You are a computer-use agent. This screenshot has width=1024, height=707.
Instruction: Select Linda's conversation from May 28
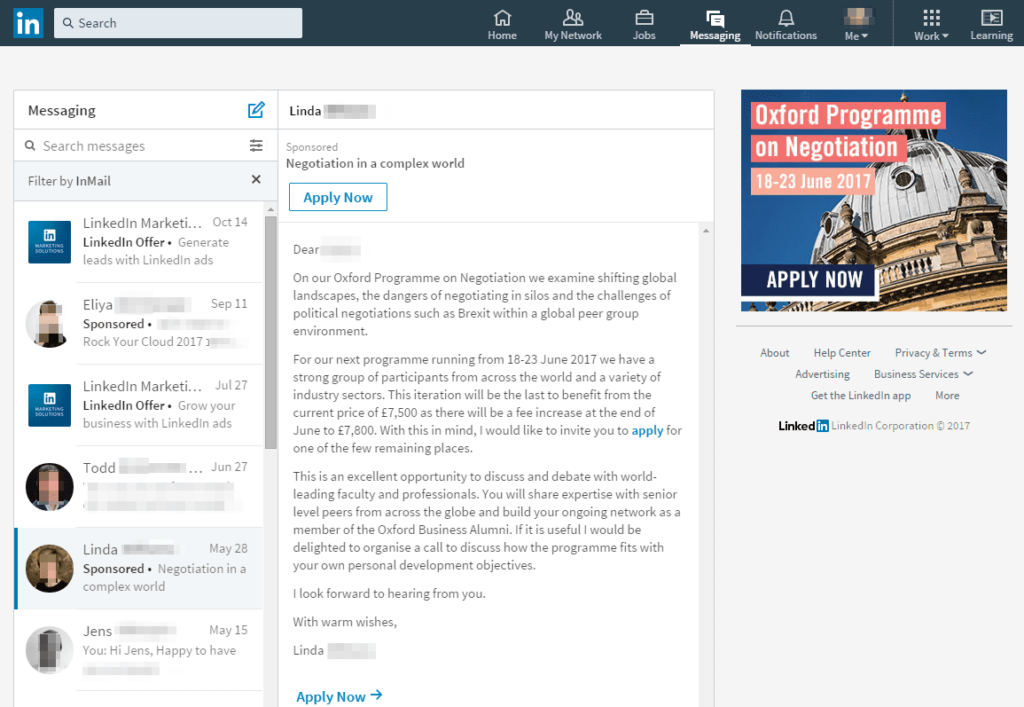coord(138,568)
